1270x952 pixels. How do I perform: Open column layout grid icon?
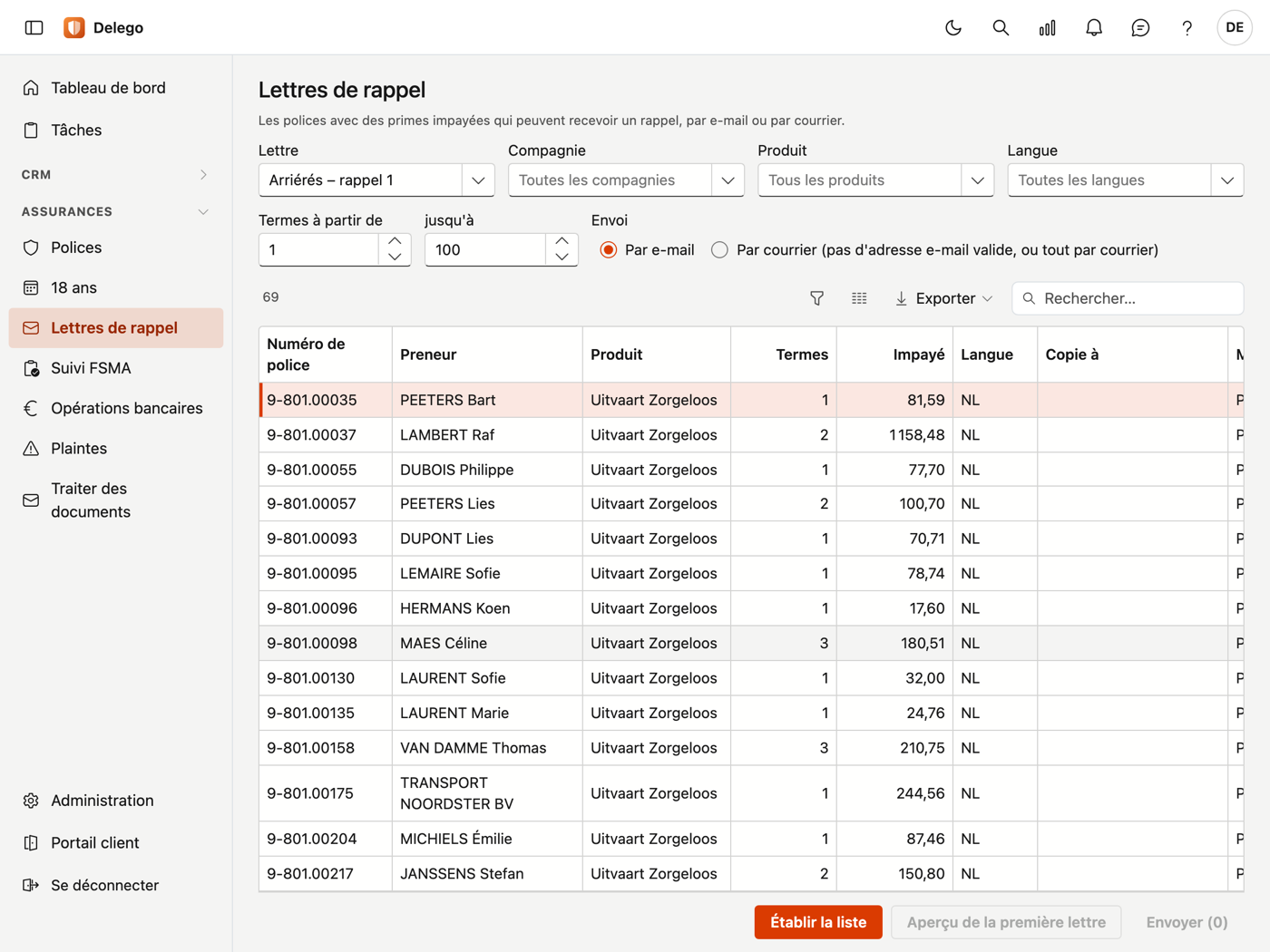(859, 298)
